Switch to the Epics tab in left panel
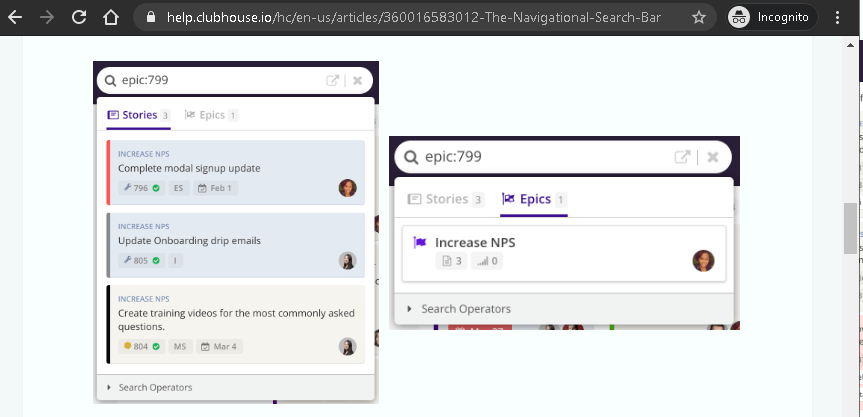Image resolution: width=863 pixels, height=417 pixels. pyautogui.click(x=211, y=115)
